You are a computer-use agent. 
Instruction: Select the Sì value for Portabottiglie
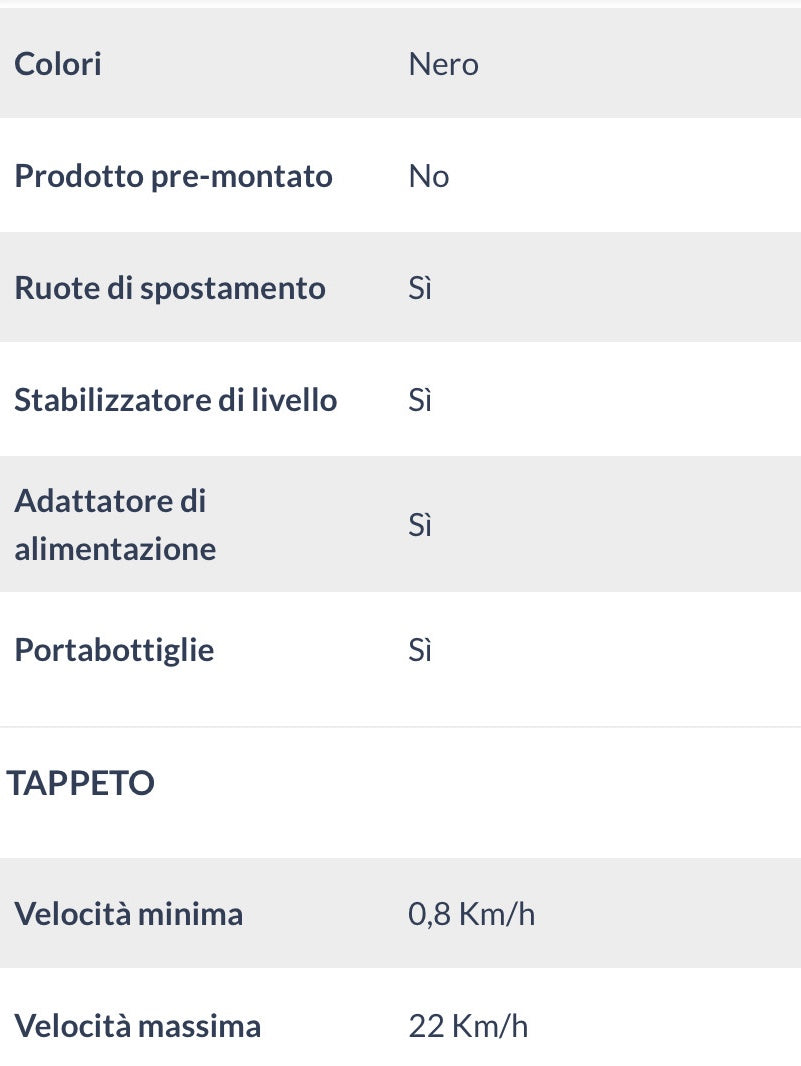[x=420, y=650]
